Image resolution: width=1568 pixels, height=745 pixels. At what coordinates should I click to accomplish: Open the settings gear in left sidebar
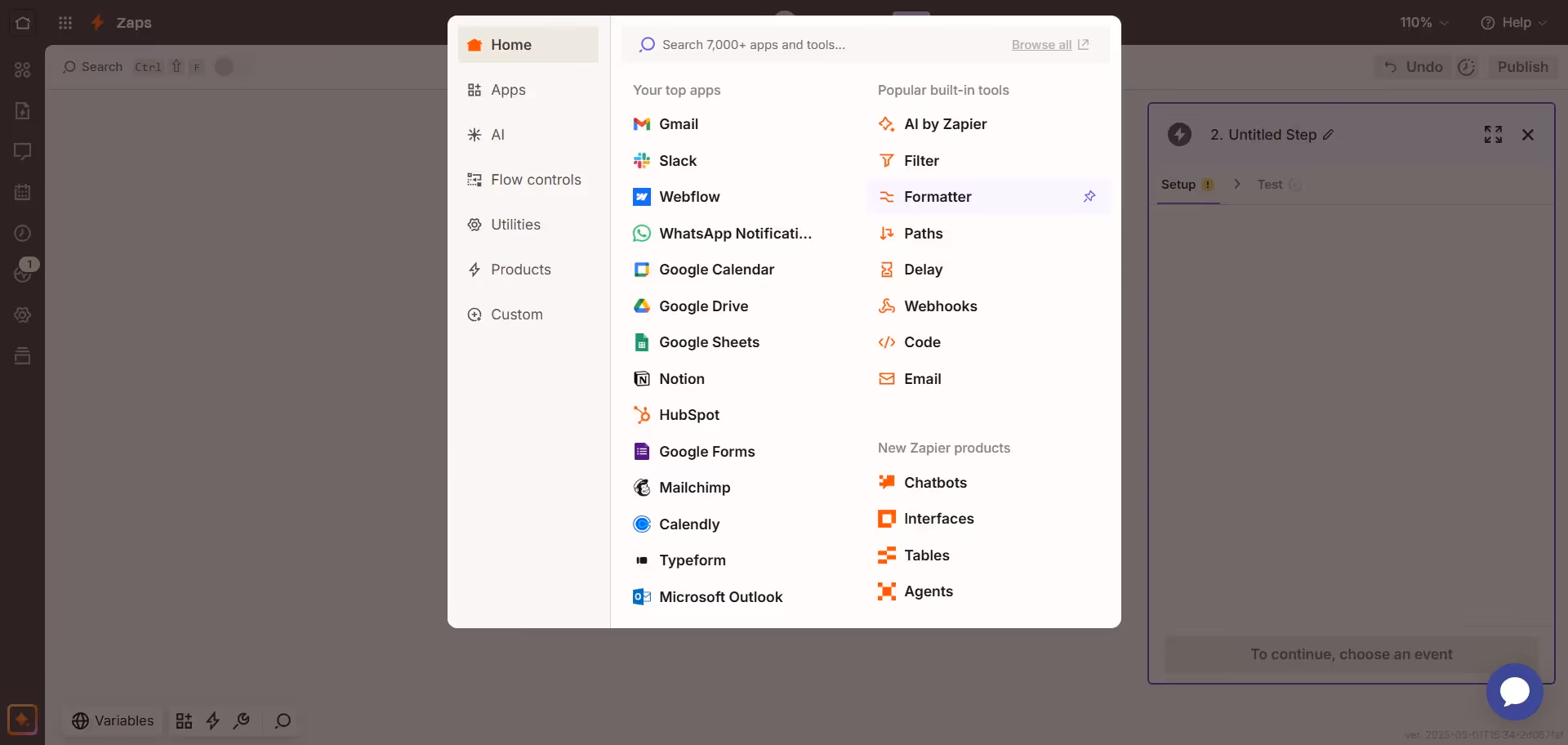[x=23, y=315]
